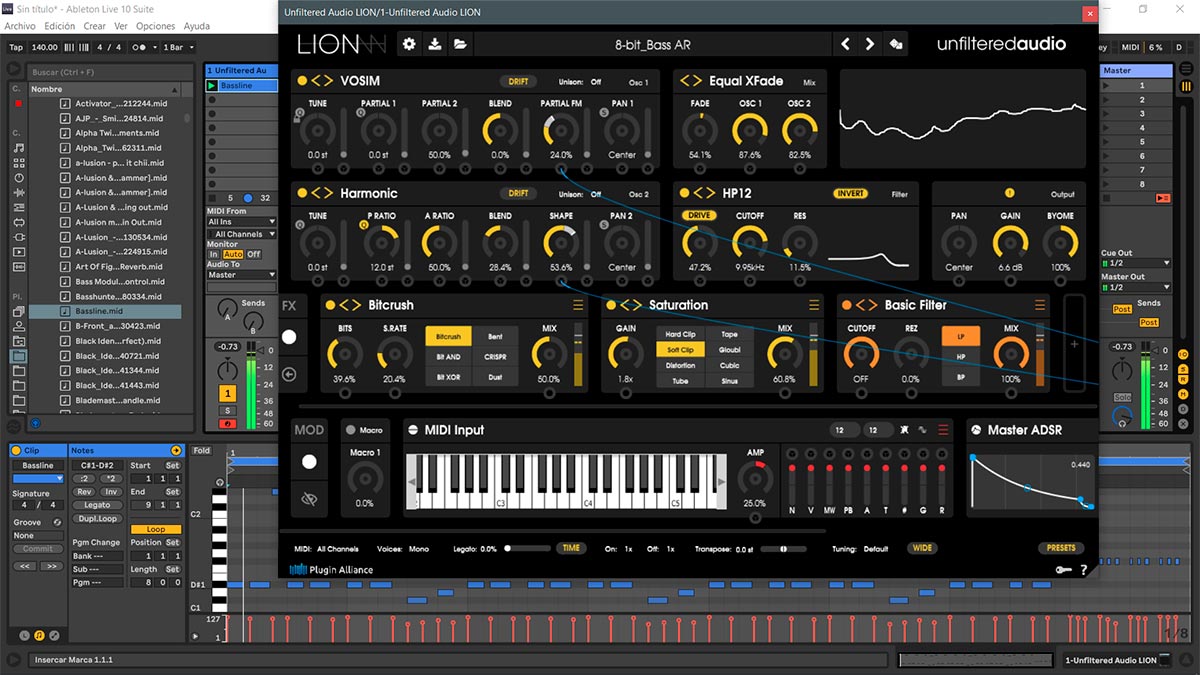
Task: Click the license key icon
Action: [x=1062, y=570]
